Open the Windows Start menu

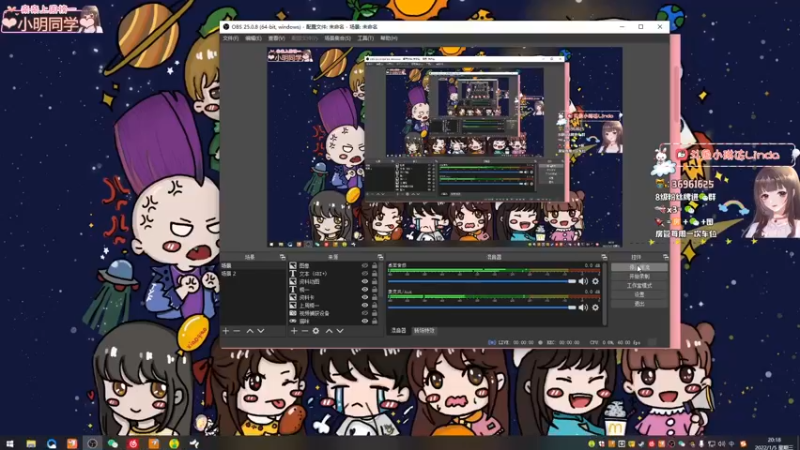tap(9, 443)
